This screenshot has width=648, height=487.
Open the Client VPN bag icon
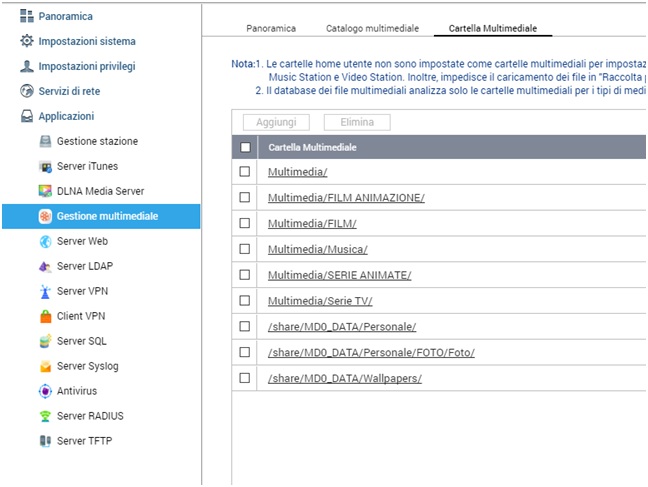click(x=45, y=316)
